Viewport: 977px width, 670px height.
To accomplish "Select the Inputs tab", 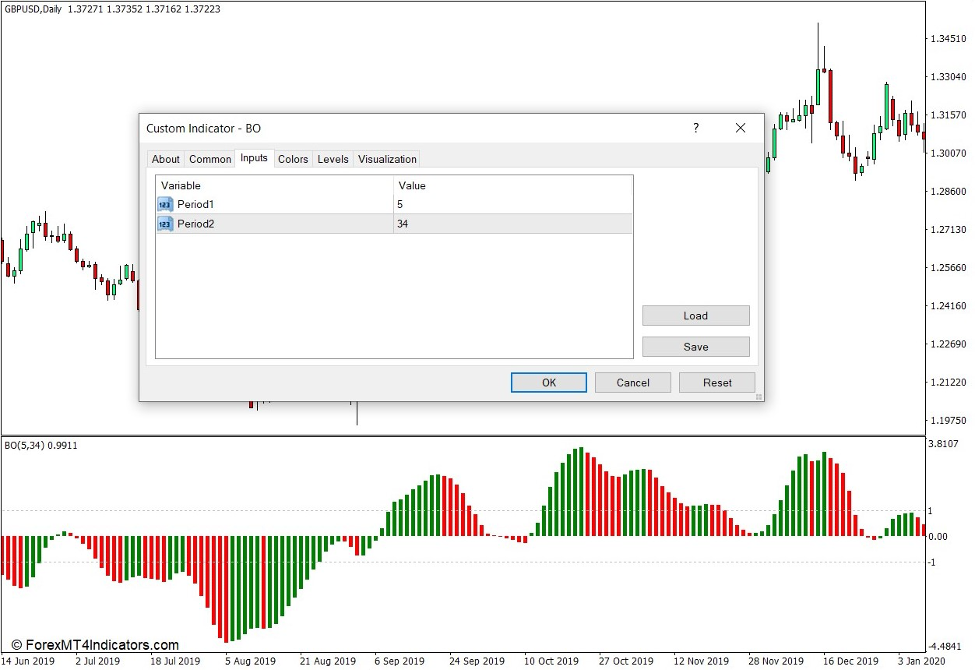I will [253, 159].
